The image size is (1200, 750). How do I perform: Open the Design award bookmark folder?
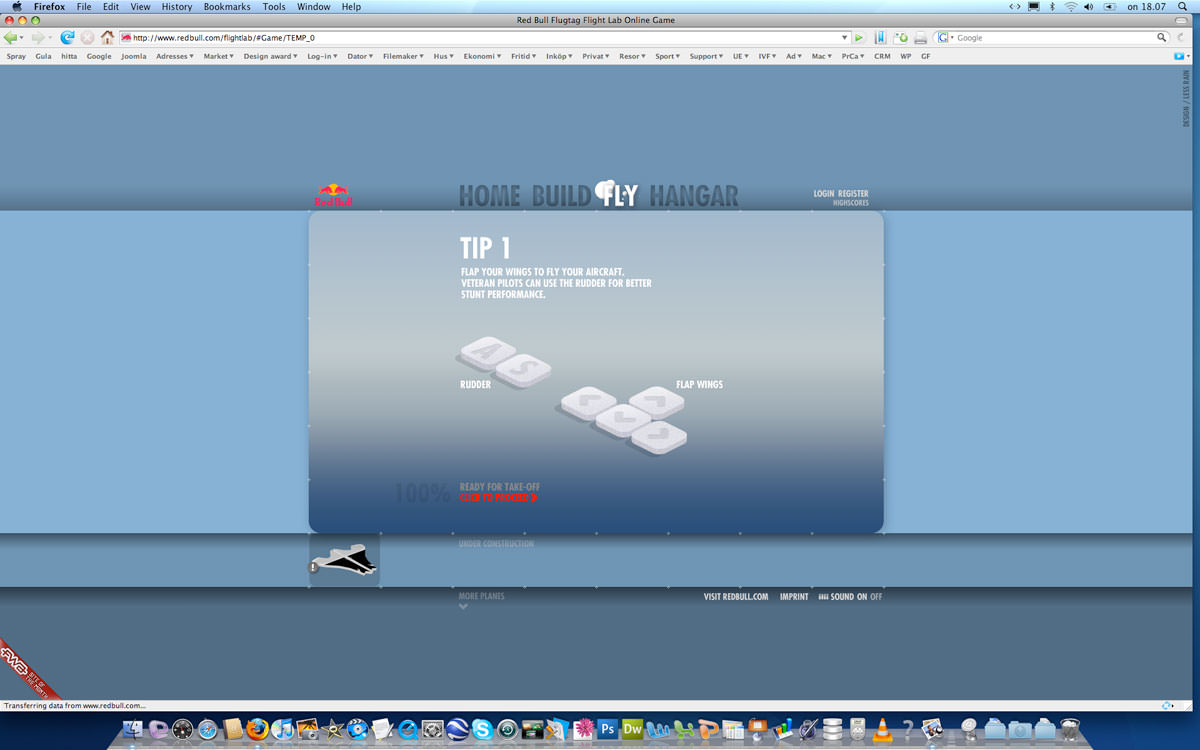[270, 56]
